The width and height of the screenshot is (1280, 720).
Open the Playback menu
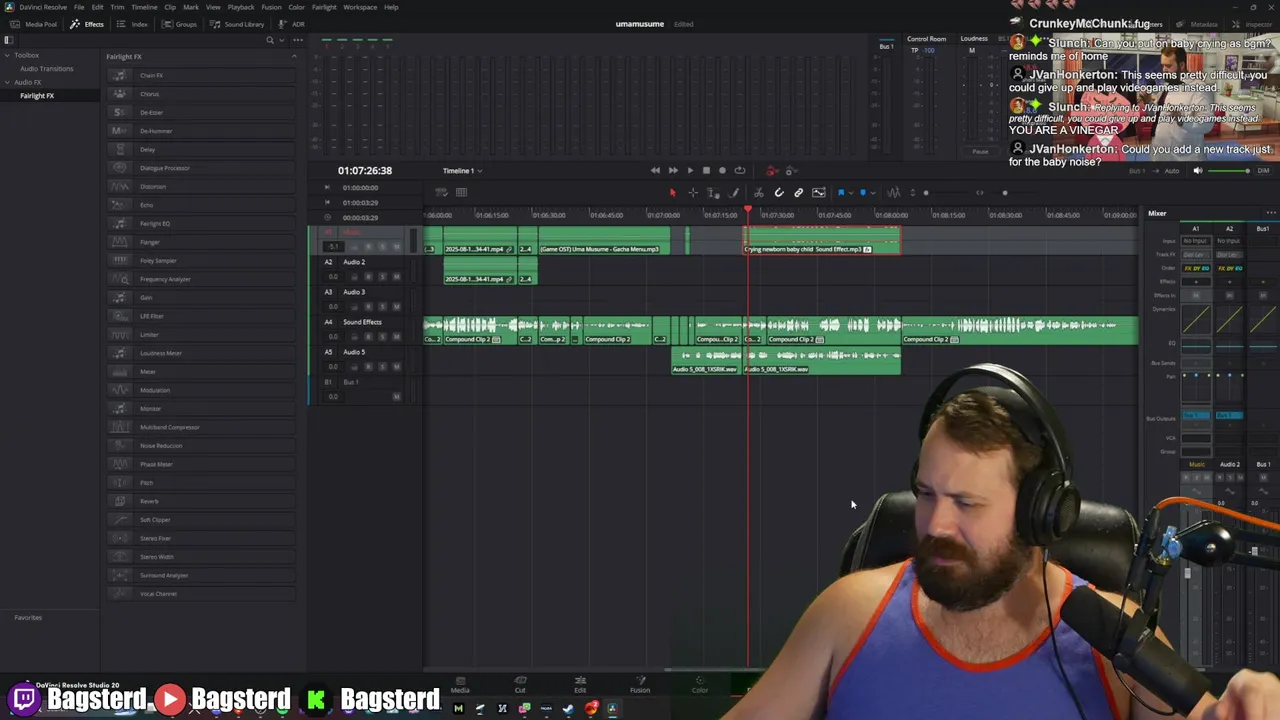[241, 7]
